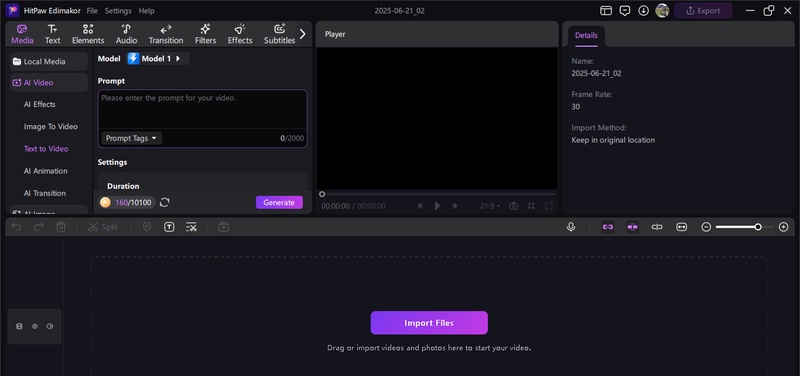
Task: Switch to the Details tab
Action: [586, 35]
